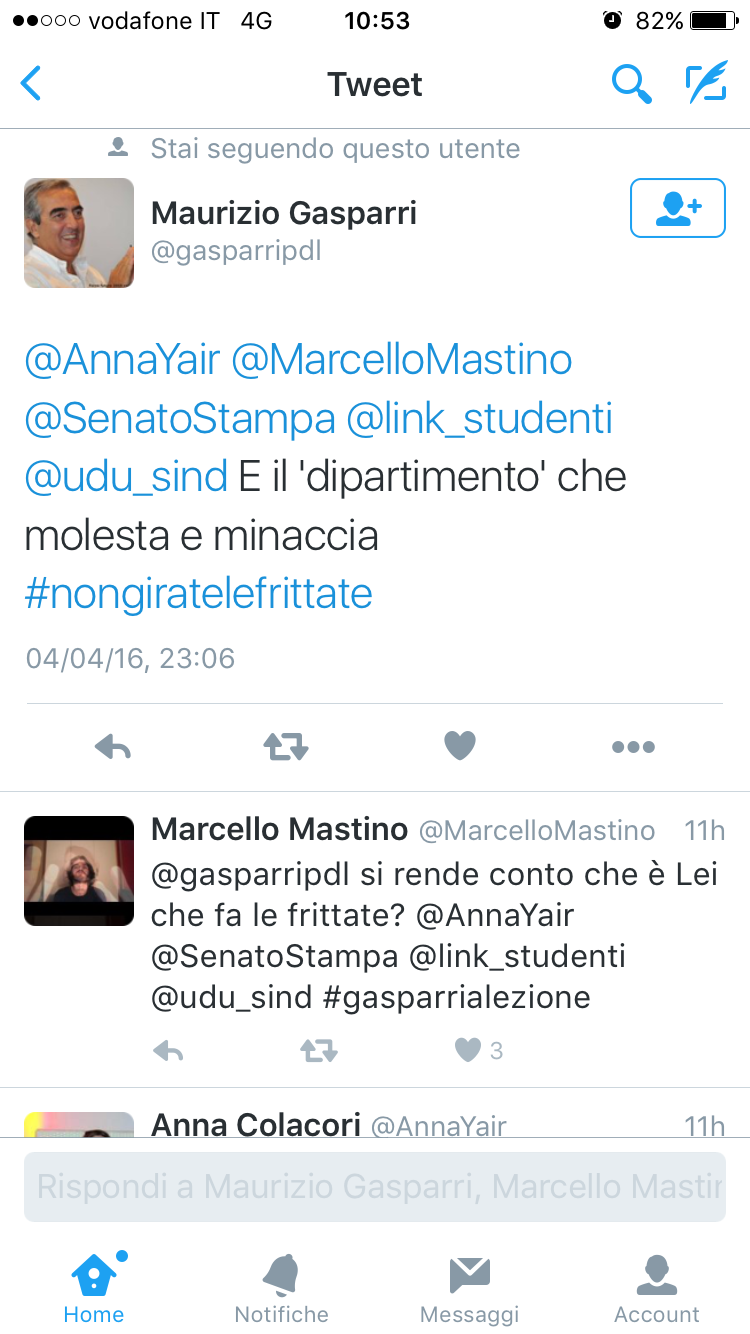This screenshot has width=750, height=1334.
Task: Open the Notifiche tab
Action: (281, 1288)
